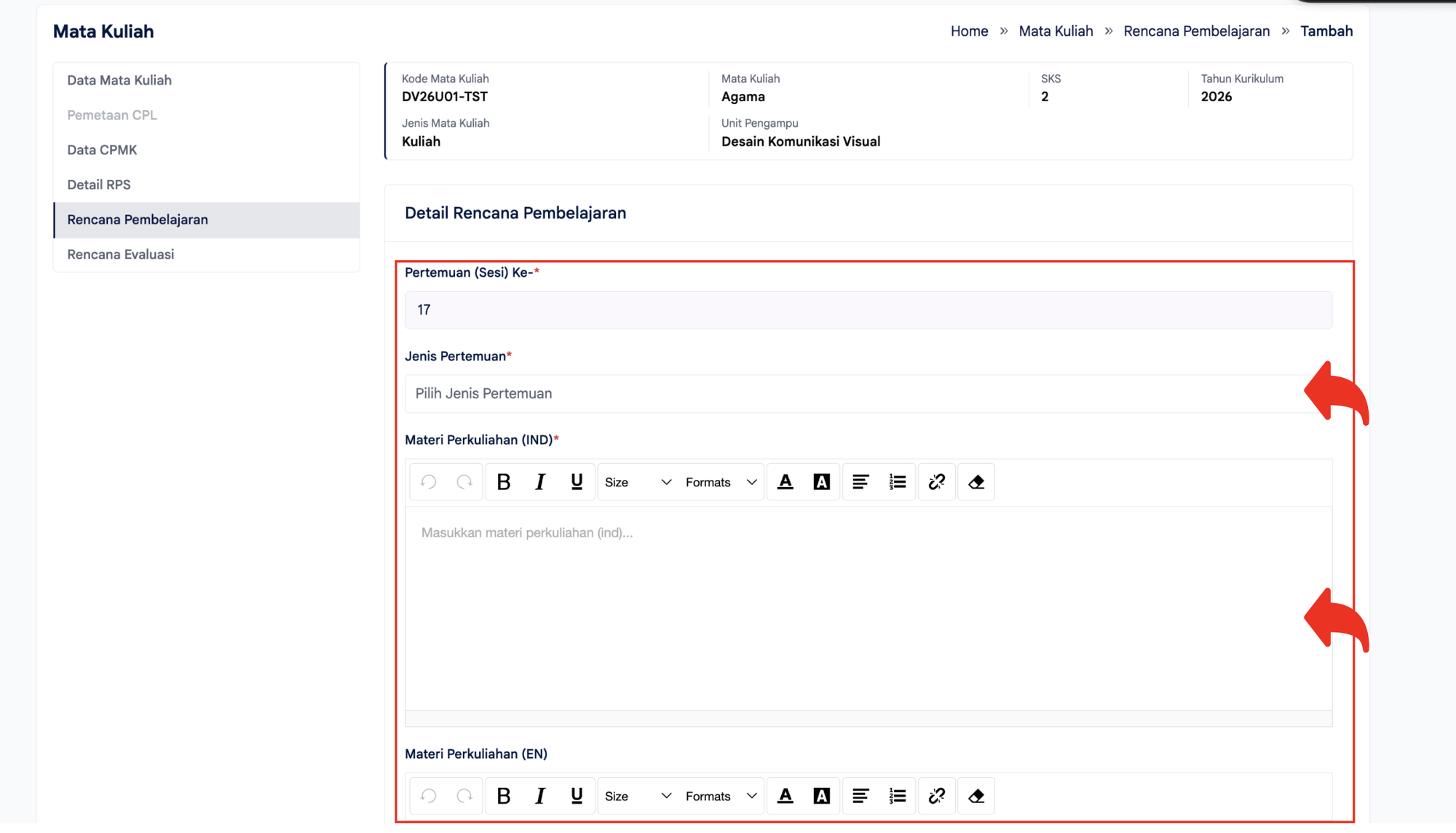1456x833 pixels.
Task: Toggle italic in the IND materi editor
Action: [540, 482]
